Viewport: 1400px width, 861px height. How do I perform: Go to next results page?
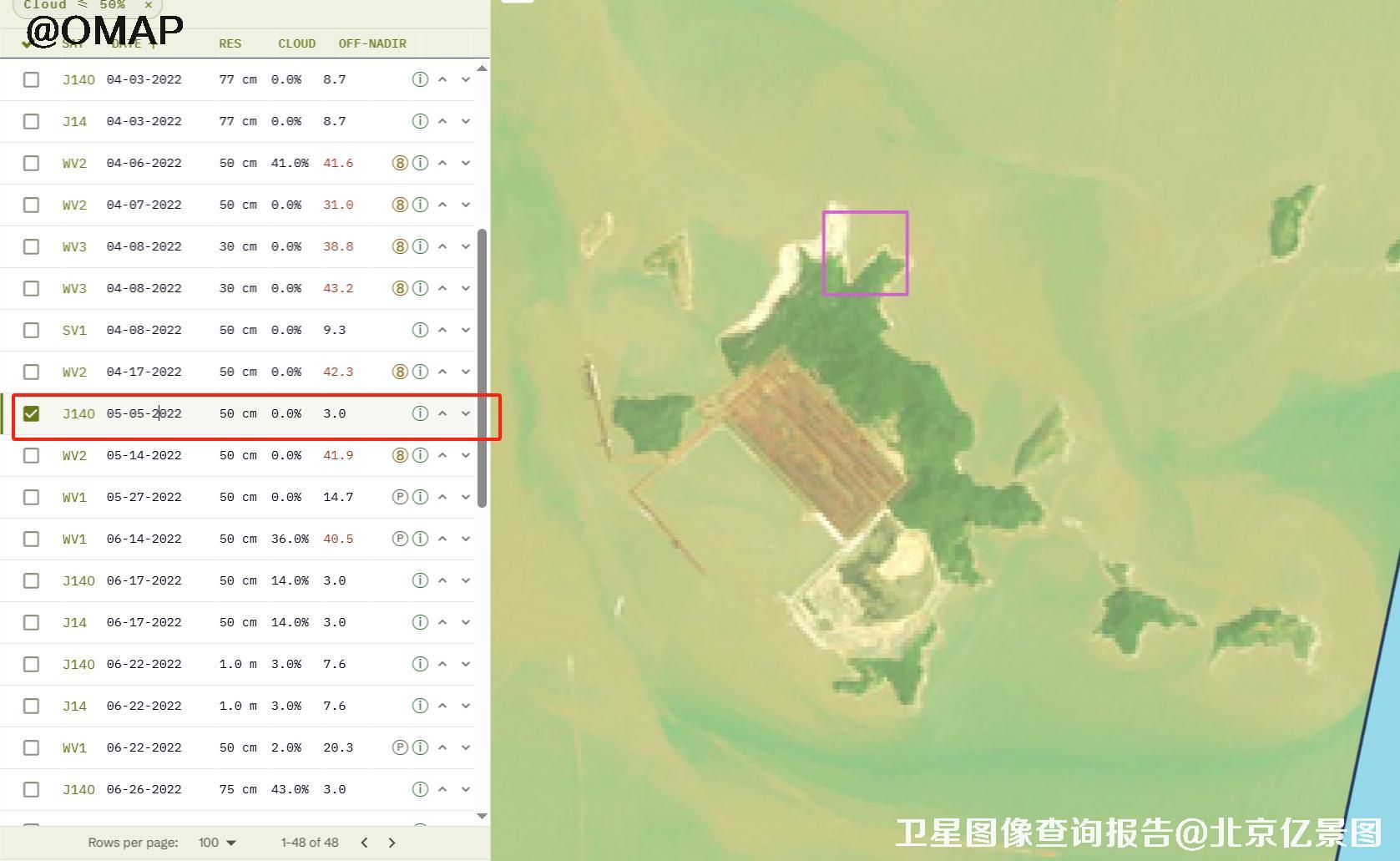click(x=392, y=843)
